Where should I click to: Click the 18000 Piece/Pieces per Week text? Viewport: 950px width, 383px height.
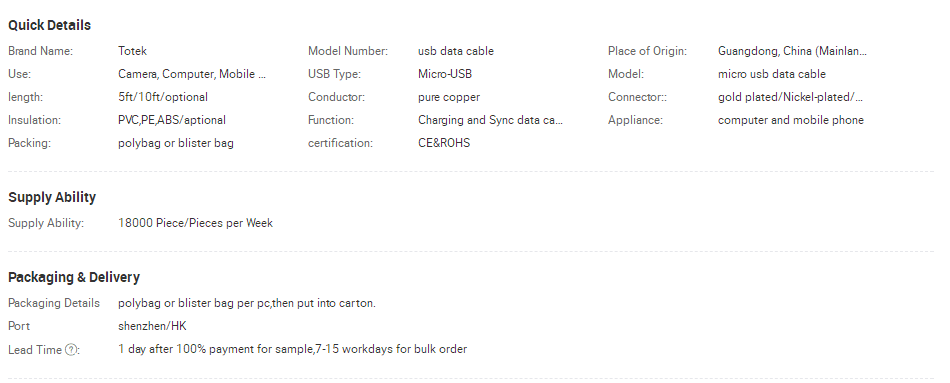pos(195,223)
